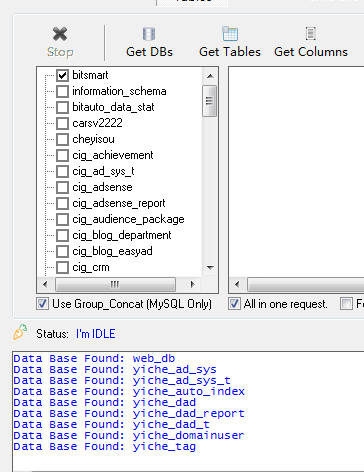The image size is (364, 472).
Task: Check the cig_ad_sys_t checkbox
Action: tap(62, 171)
